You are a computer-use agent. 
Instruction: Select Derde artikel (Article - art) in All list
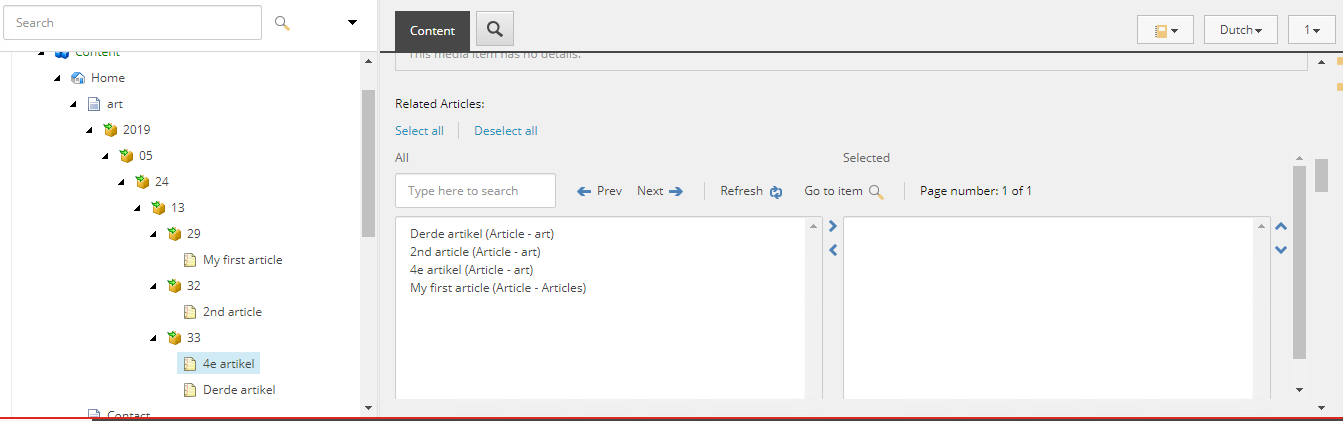click(482, 234)
